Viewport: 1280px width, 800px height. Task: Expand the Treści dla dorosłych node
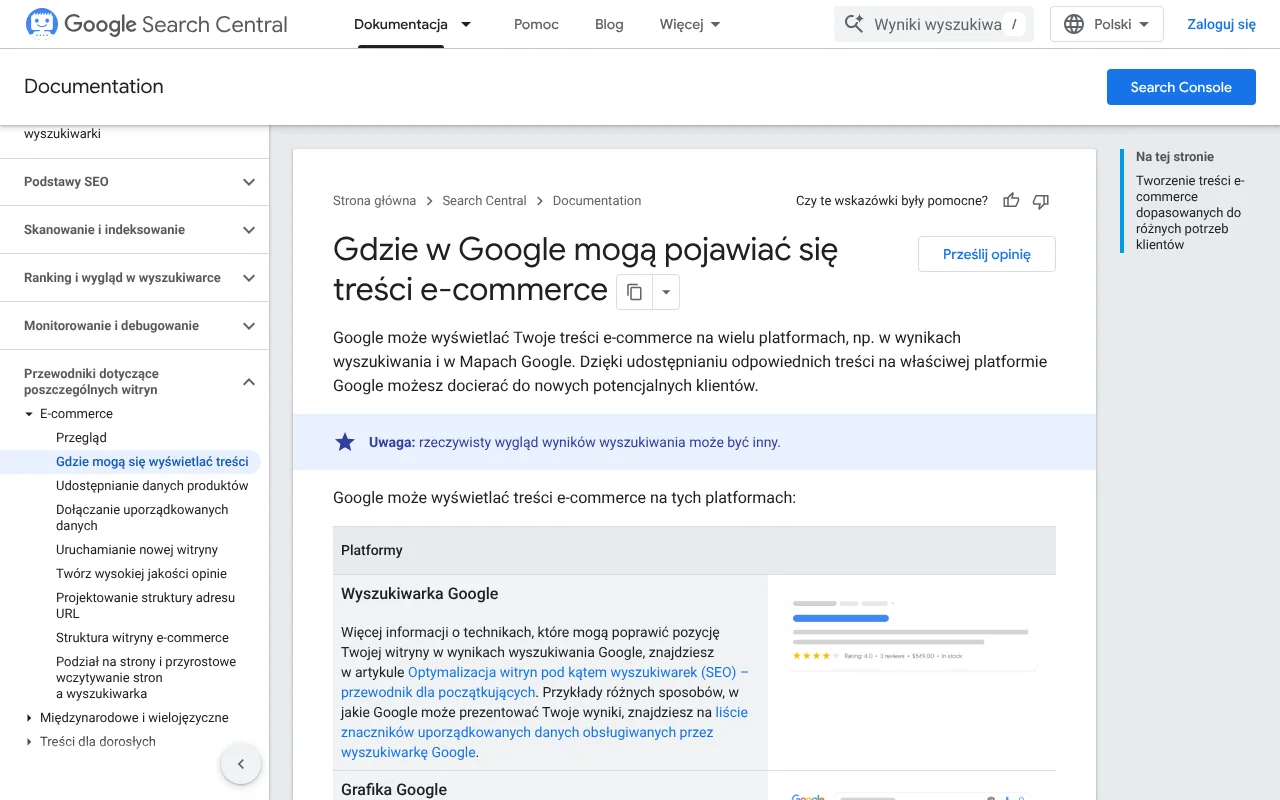[x=29, y=742]
